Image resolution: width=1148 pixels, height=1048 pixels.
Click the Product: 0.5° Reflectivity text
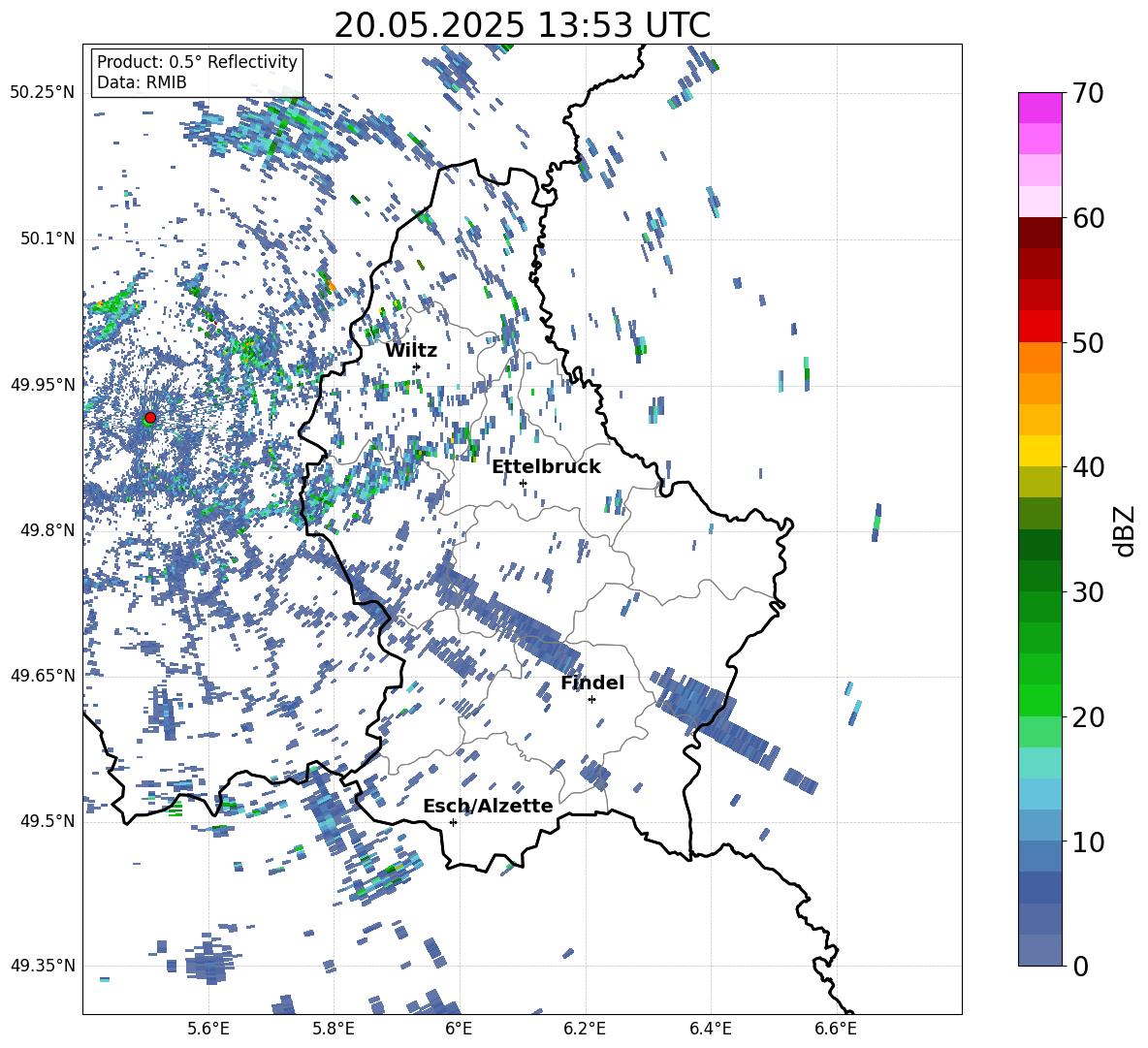(197, 62)
